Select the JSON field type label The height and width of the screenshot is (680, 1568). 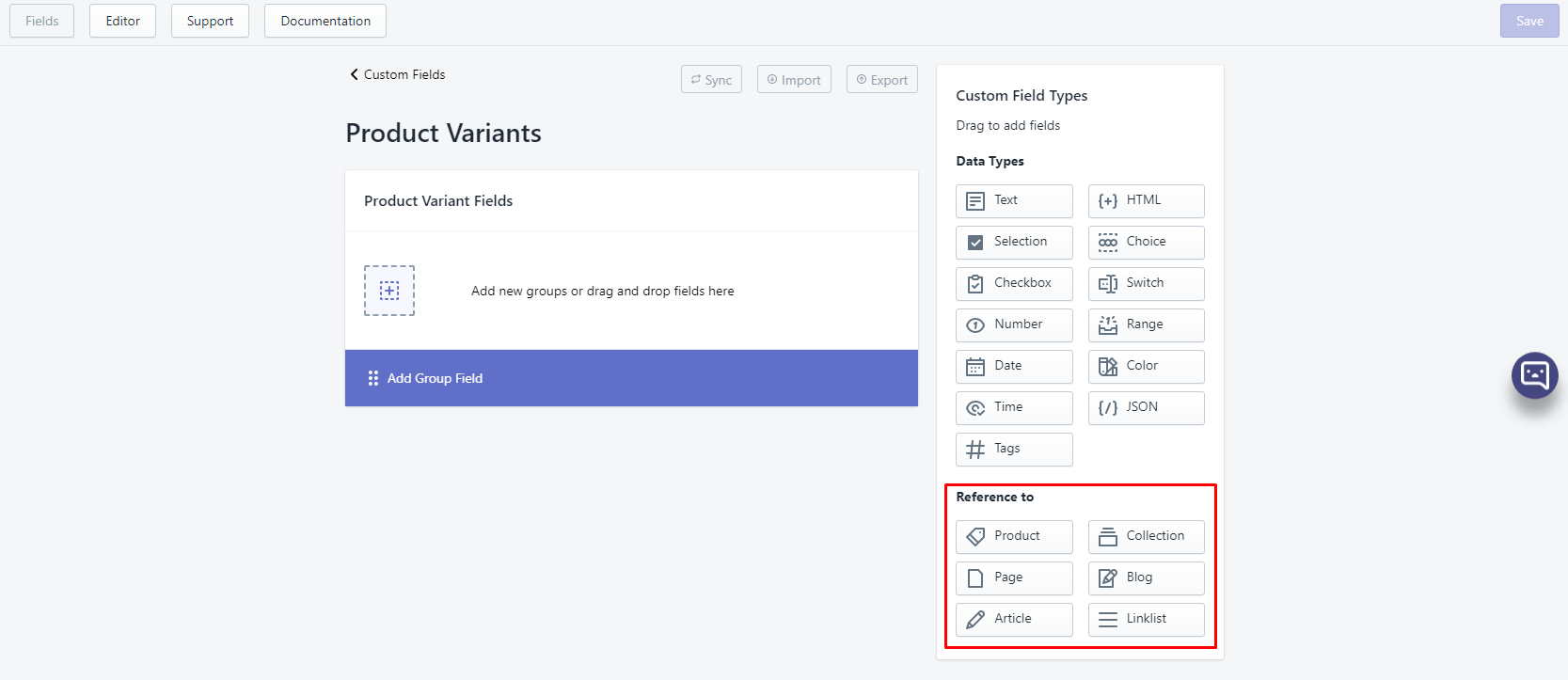1142,407
